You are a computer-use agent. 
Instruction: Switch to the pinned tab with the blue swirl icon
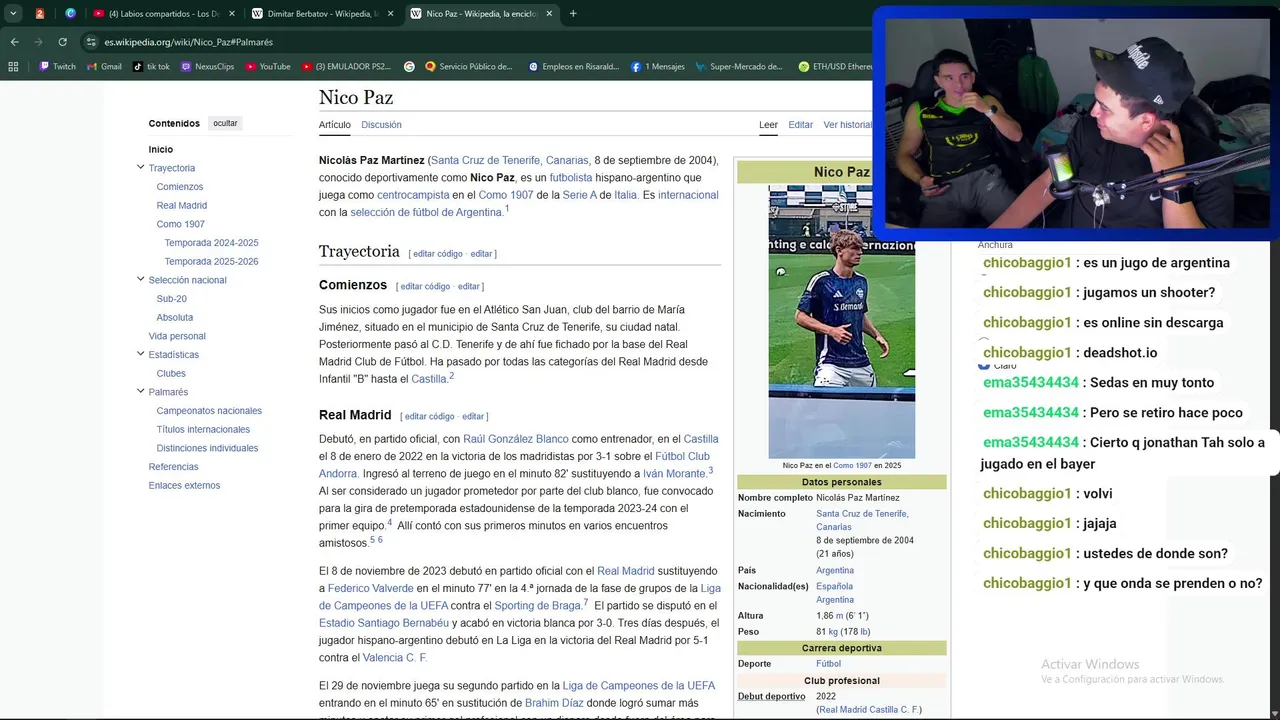pyautogui.click(x=70, y=14)
